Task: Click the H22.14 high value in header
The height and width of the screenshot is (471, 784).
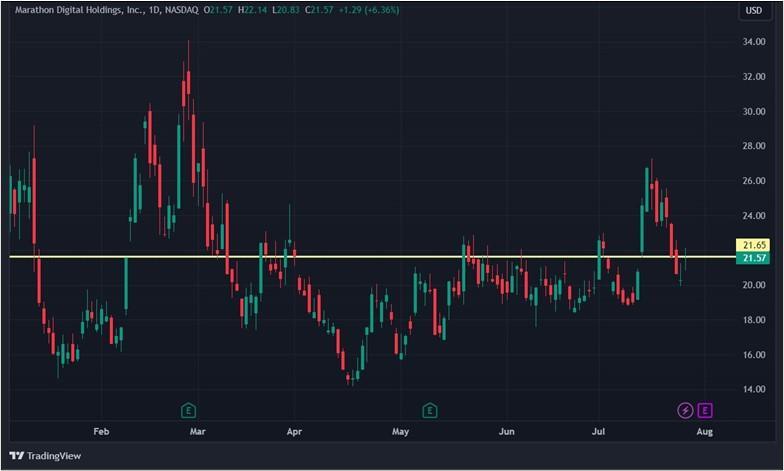Action: (x=252, y=10)
